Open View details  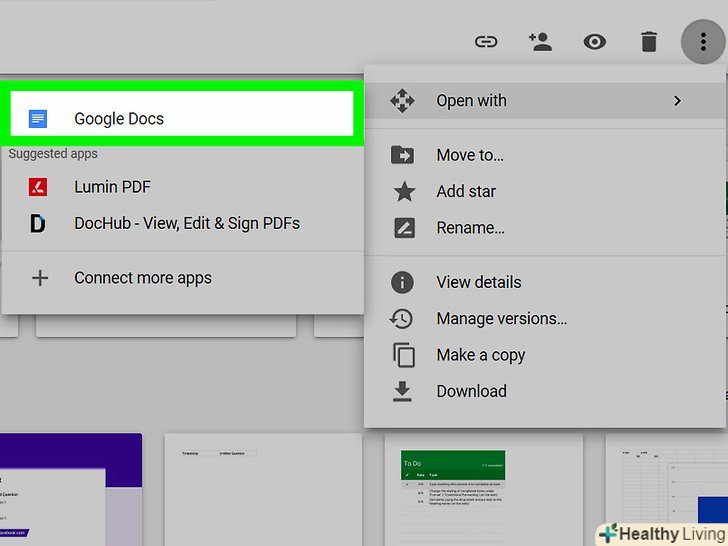[545, 282]
